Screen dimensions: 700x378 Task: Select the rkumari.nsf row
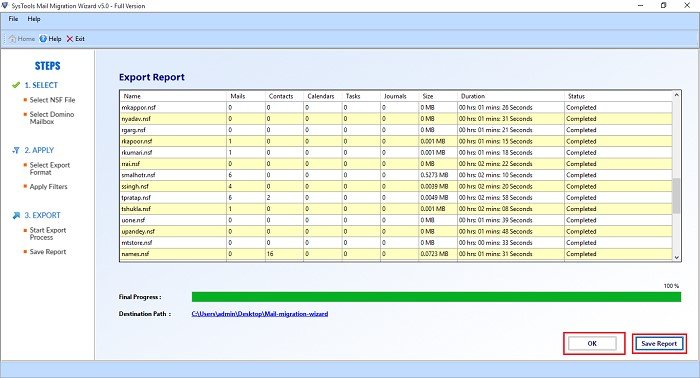396,153
